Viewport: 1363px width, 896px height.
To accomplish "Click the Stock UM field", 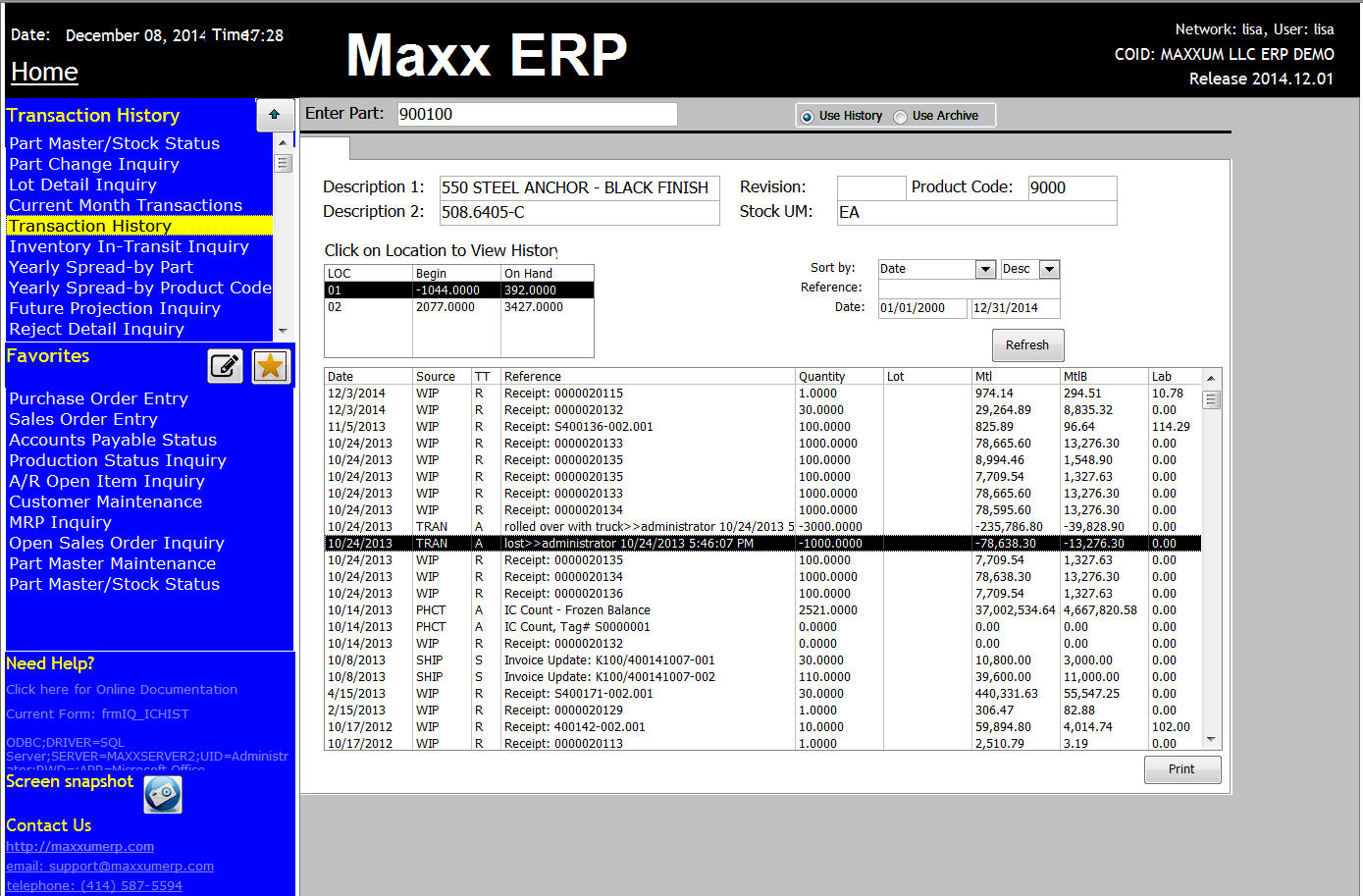I will coord(977,212).
